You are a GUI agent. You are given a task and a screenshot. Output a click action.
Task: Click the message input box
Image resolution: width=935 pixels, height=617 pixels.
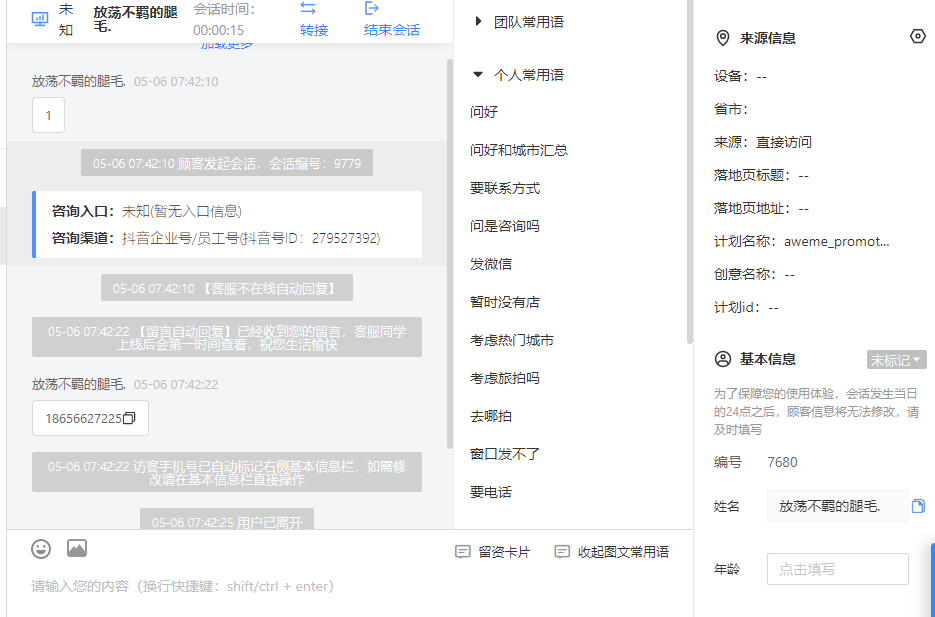click(349, 587)
